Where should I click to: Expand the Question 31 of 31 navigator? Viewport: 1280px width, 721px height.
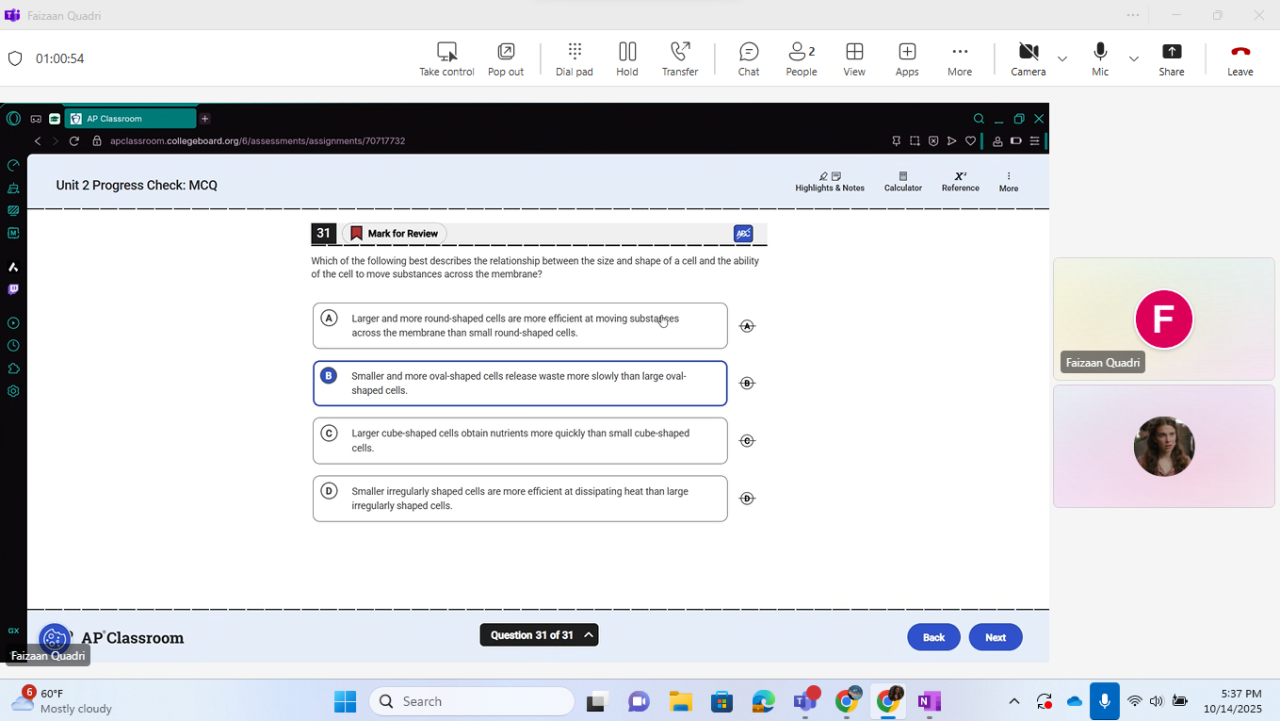point(539,635)
